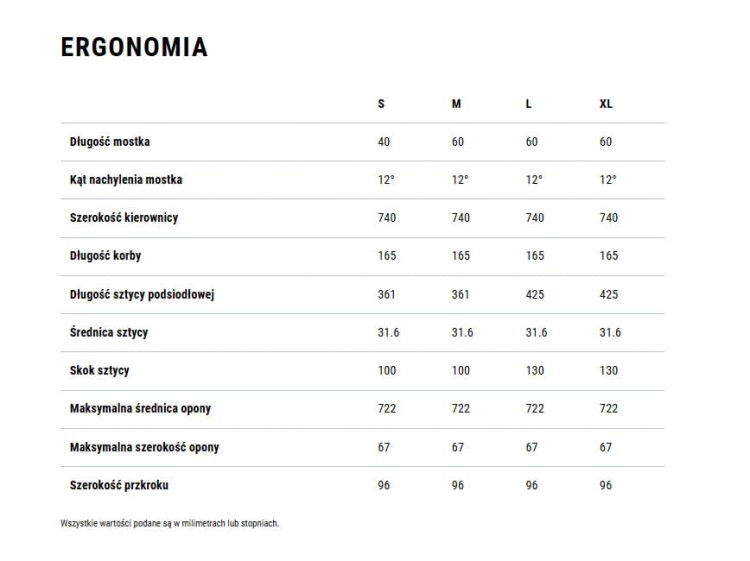Click the Maksymalna średnica opony label
The image size is (750, 561).
coord(140,408)
